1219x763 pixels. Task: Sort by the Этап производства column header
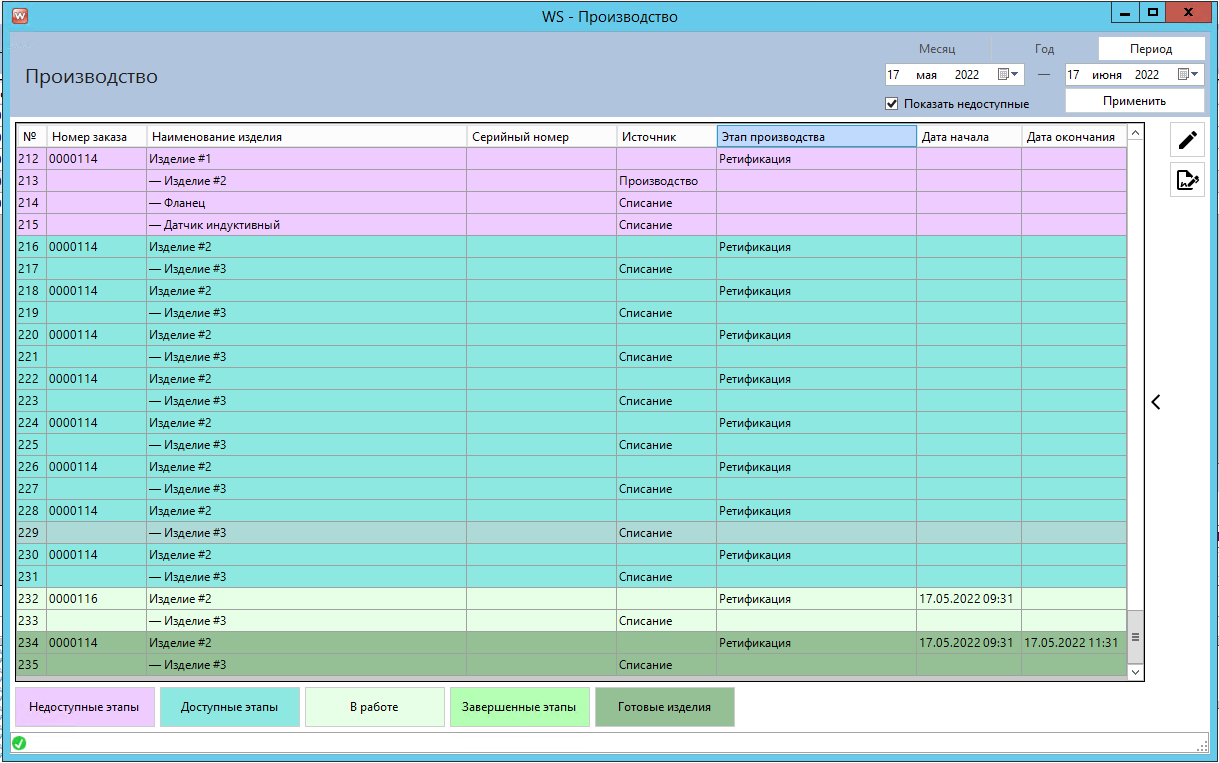pyautogui.click(x=816, y=136)
